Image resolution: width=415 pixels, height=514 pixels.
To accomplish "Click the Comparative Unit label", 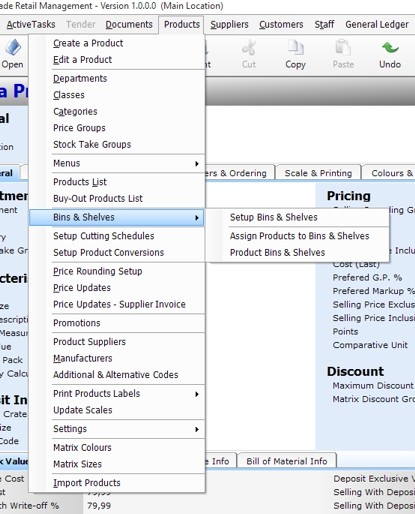I will click(370, 345).
